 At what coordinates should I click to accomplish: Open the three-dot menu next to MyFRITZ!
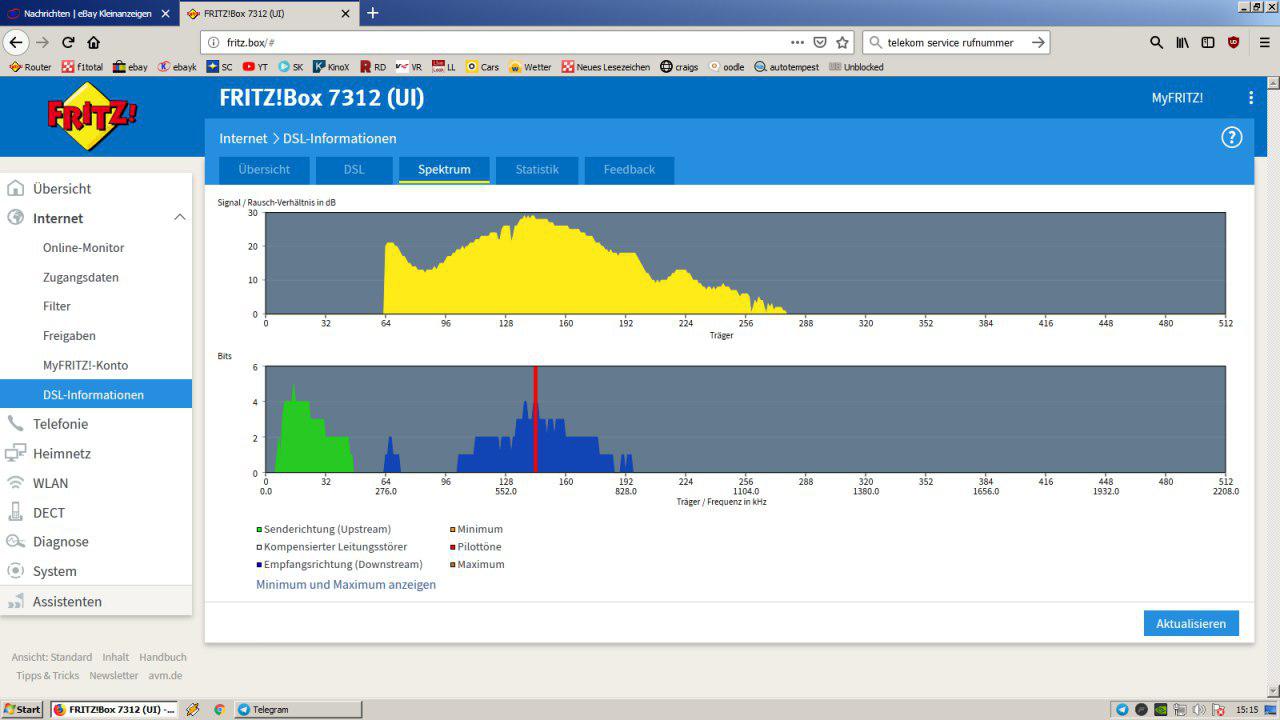[1250, 98]
